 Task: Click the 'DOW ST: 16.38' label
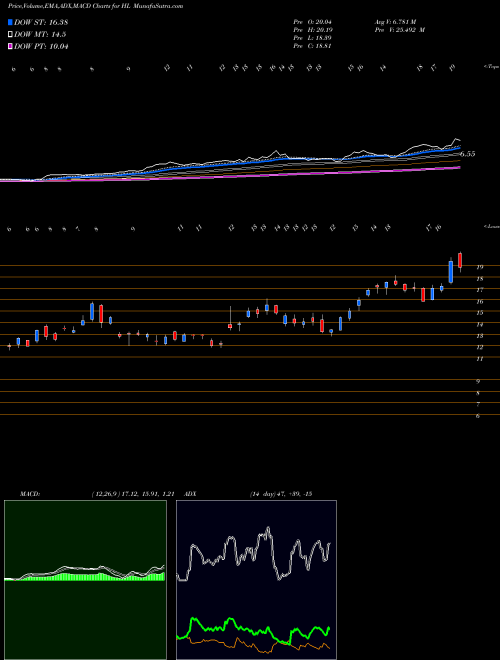point(41,22)
